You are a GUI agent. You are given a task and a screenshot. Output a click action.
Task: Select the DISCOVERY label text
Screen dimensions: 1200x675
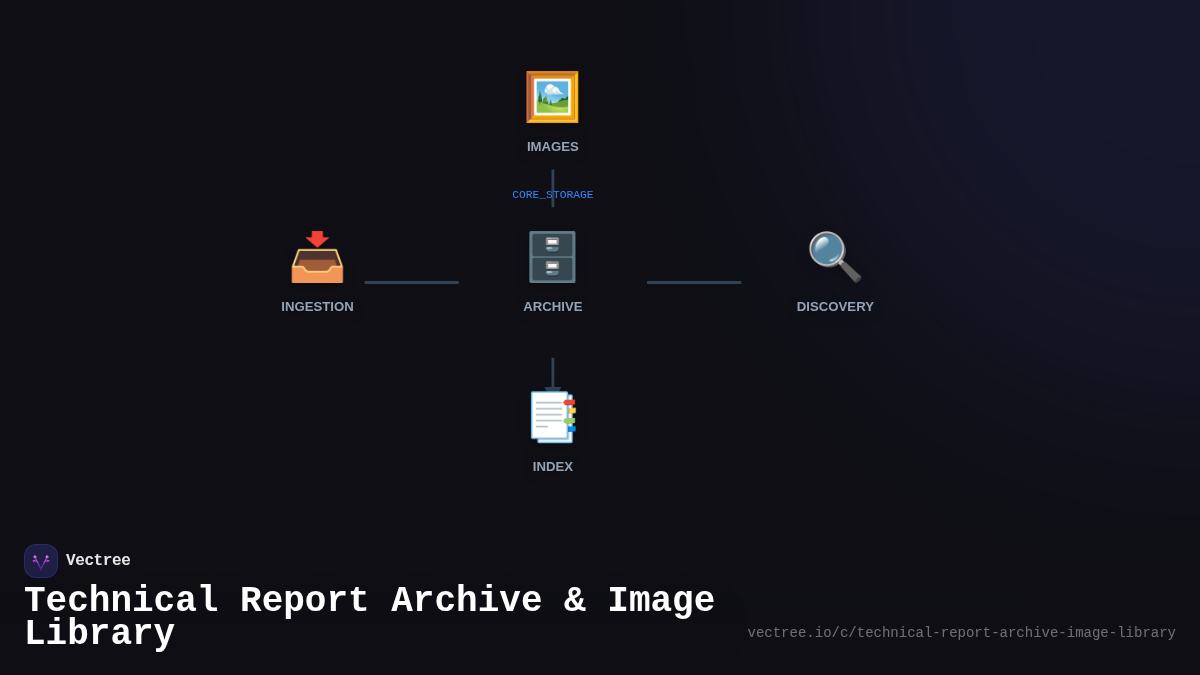pyautogui.click(x=835, y=306)
